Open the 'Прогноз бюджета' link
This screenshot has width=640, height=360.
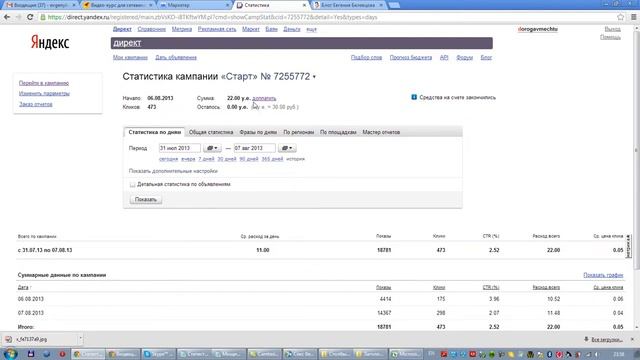(x=411, y=58)
